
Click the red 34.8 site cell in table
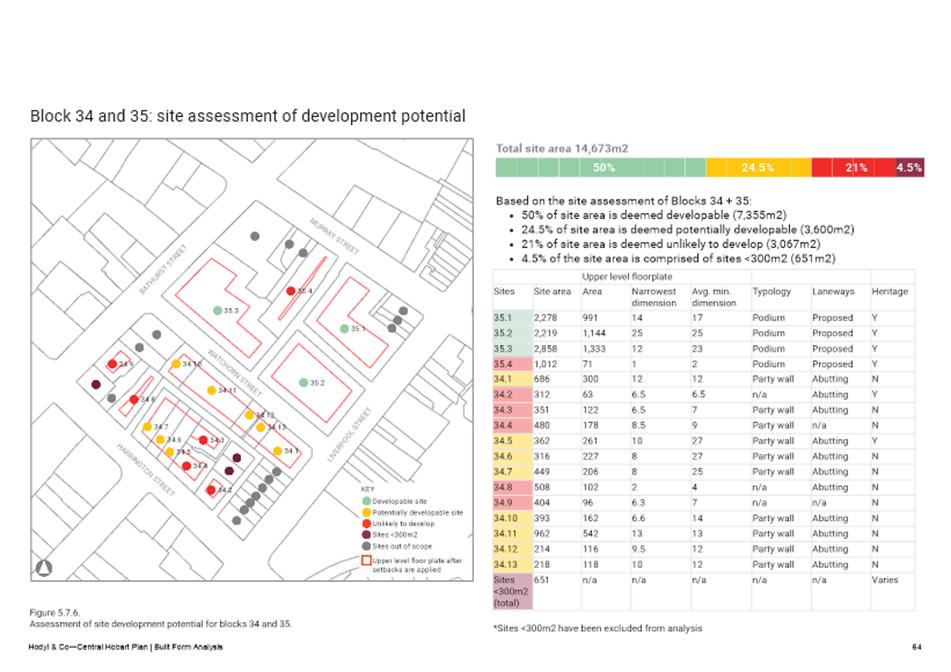coord(512,487)
